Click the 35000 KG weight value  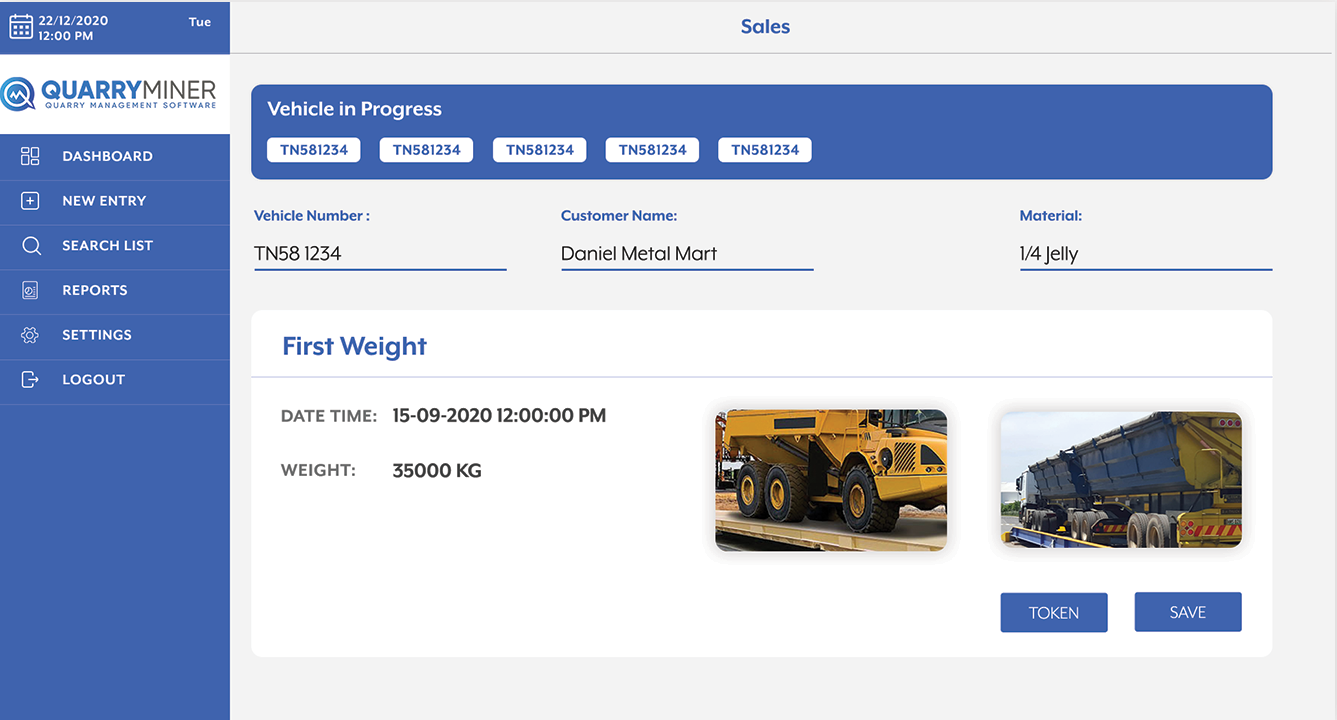pyautogui.click(x=437, y=471)
